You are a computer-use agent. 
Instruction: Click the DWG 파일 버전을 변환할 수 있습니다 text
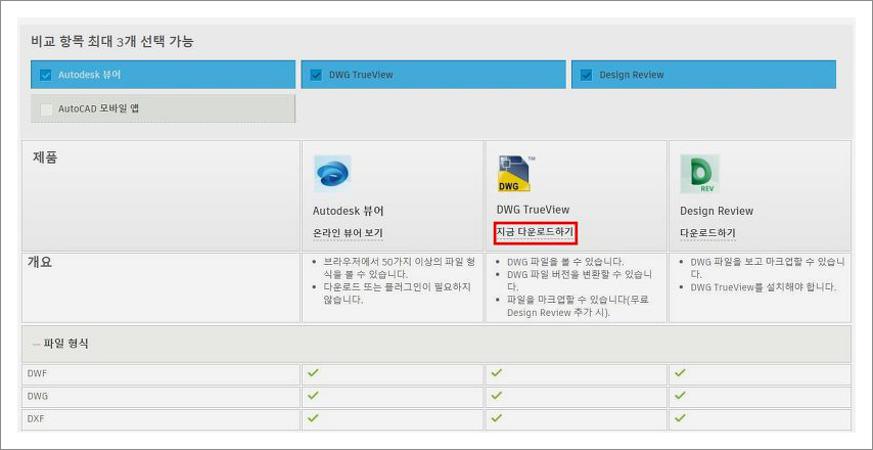click(x=579, y=280)
